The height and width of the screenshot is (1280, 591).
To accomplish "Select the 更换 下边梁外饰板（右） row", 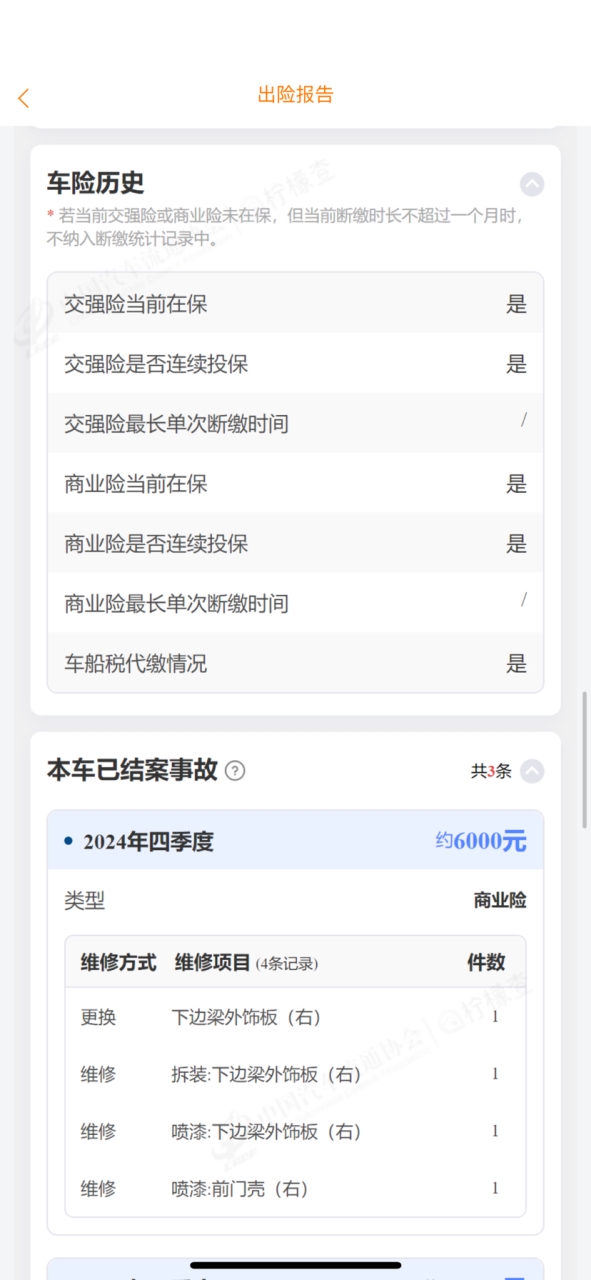I will point(296,1017).
